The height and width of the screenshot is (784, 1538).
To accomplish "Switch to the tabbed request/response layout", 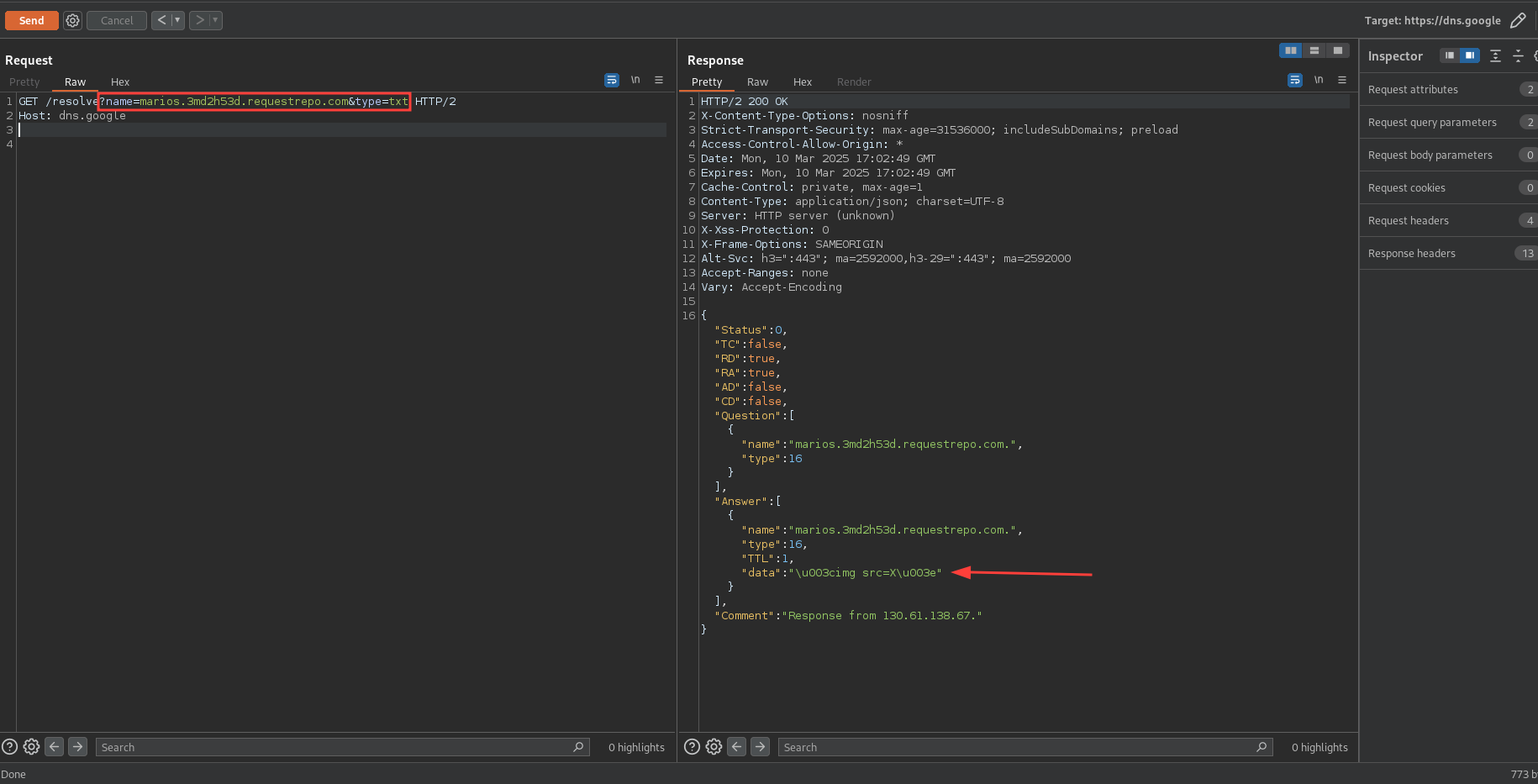I will point(1337,50).
